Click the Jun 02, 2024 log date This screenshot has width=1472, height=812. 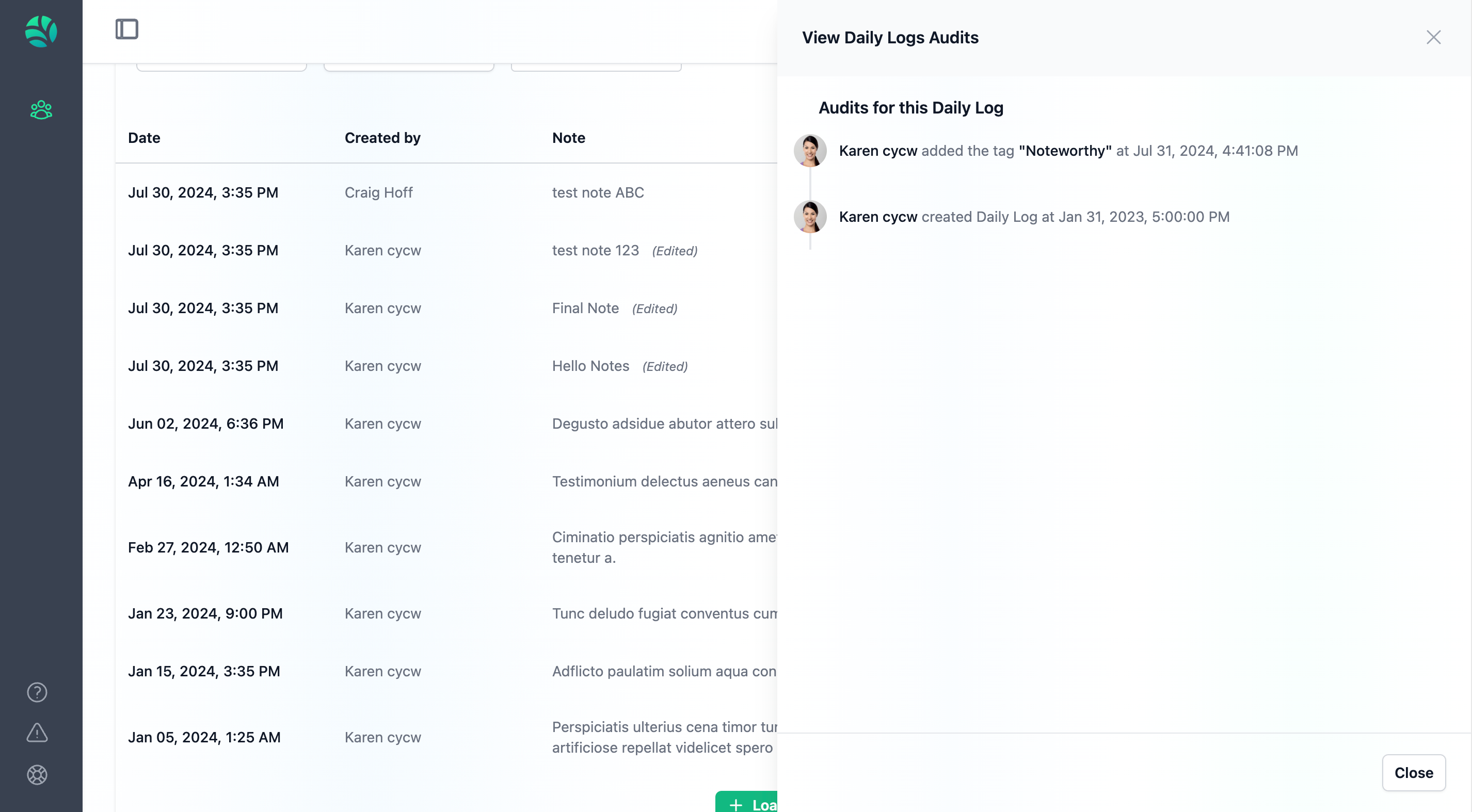point(206,424)
